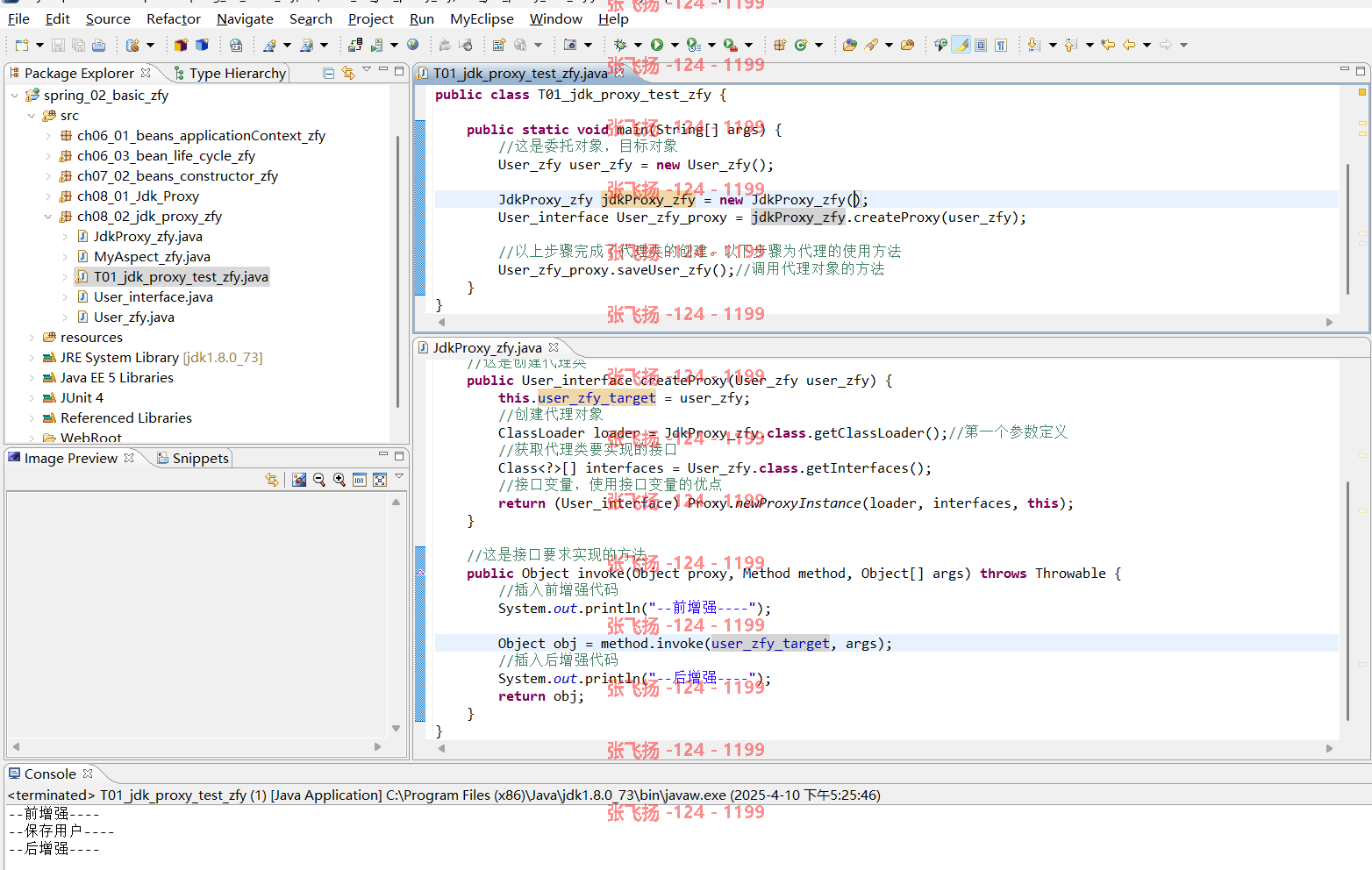Screen dimensions: 1372x870
Task: Click the Open Type icon in toolbar
Action: point(849,45)
